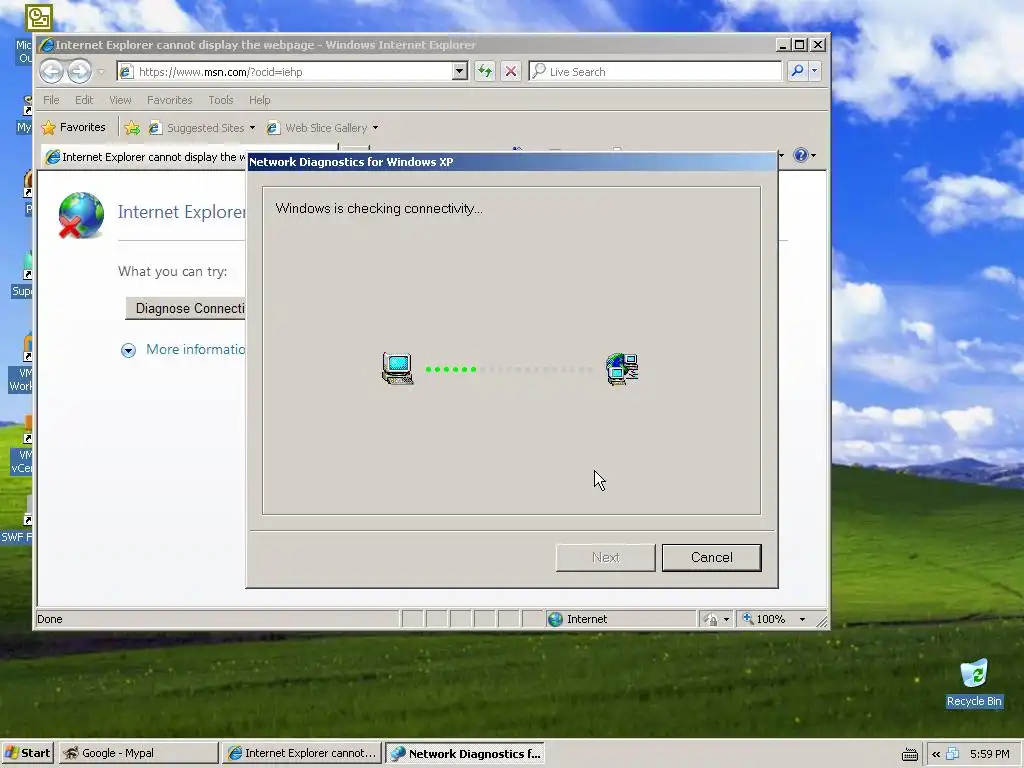Click the 'Done' status bar text
Image resolution: width=1024 pixels, height=768 pixels.
pos(50,619)
